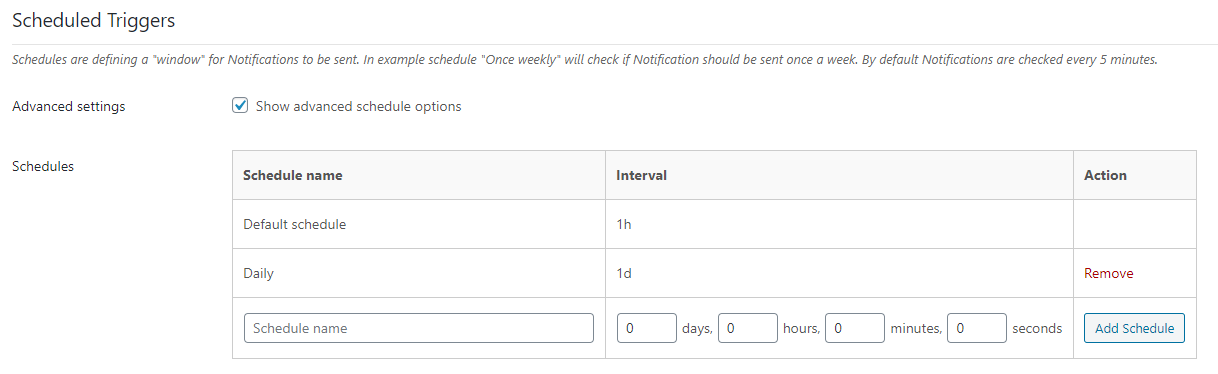Focus the Schedule name text field
1218x374 pixels.
click(x=419, y=328)
